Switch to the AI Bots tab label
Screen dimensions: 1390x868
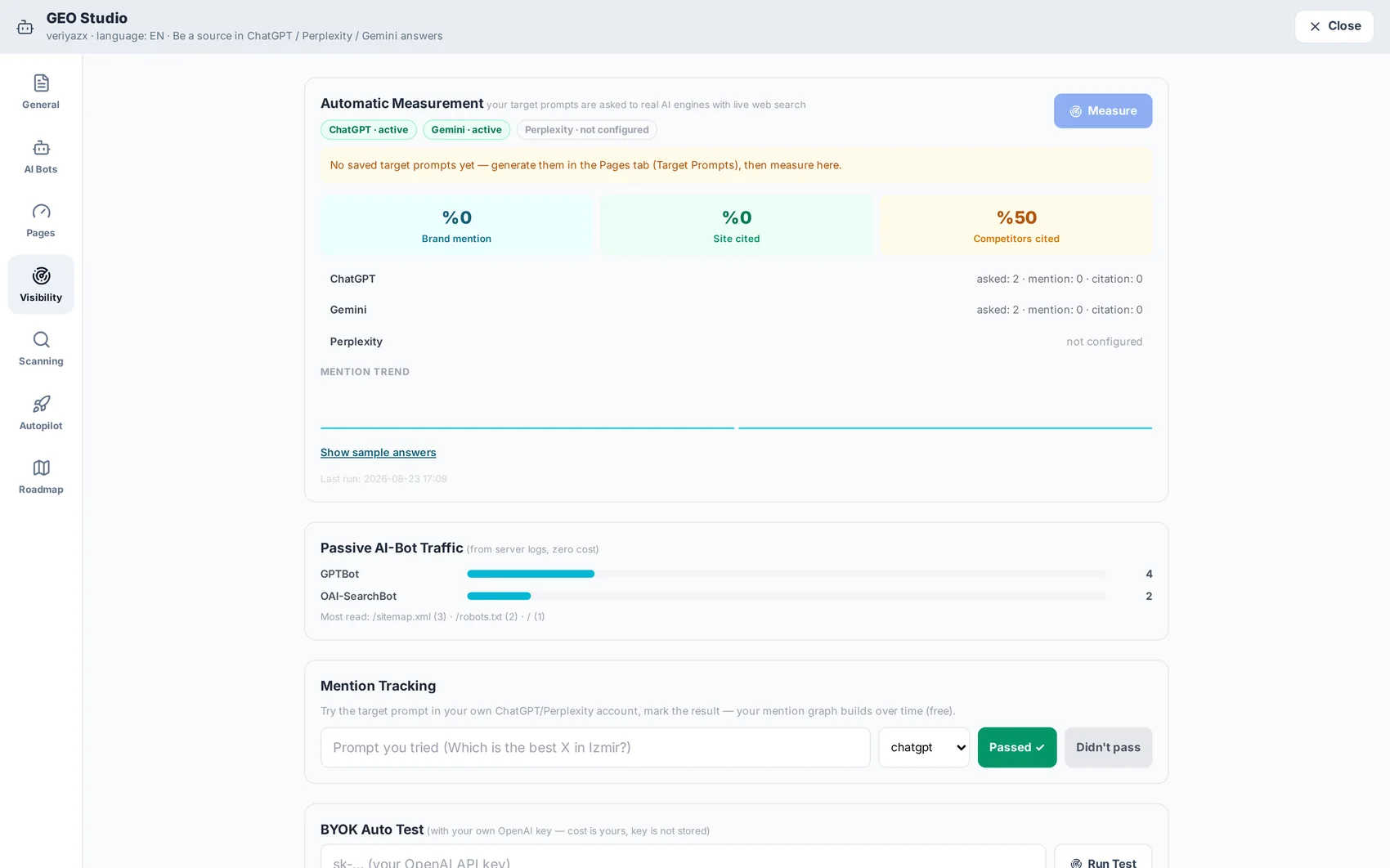(x=41, y=169)
